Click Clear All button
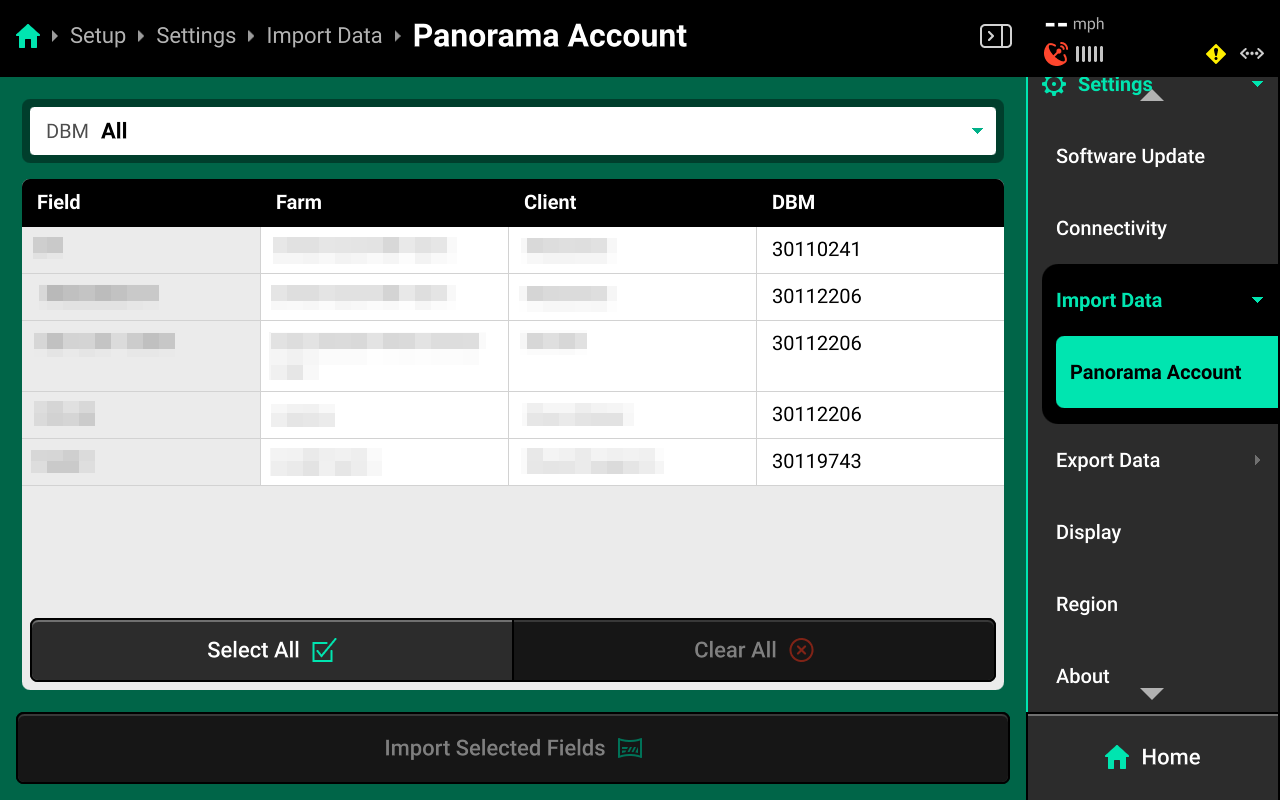This screenshot has width=1280, height=800. tap(754, 650)
